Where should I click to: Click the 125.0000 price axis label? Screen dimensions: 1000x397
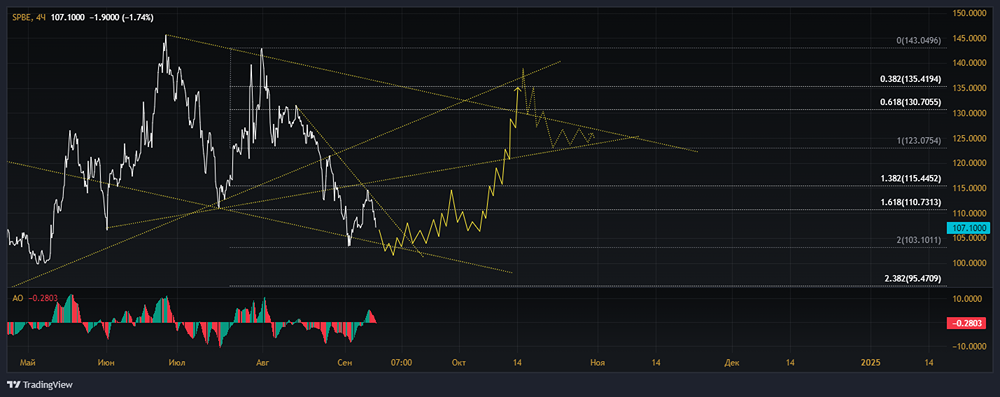[969, 139]
